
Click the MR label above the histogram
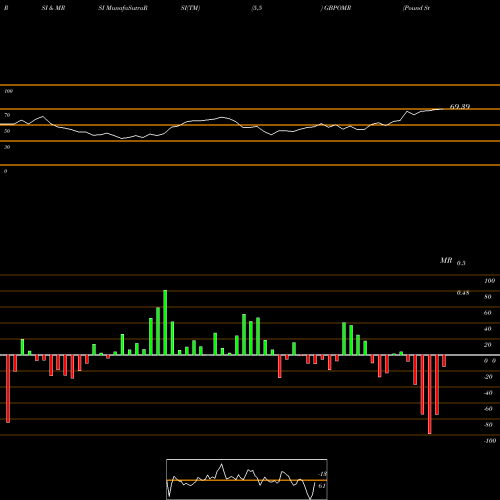(x=446, y=260)
